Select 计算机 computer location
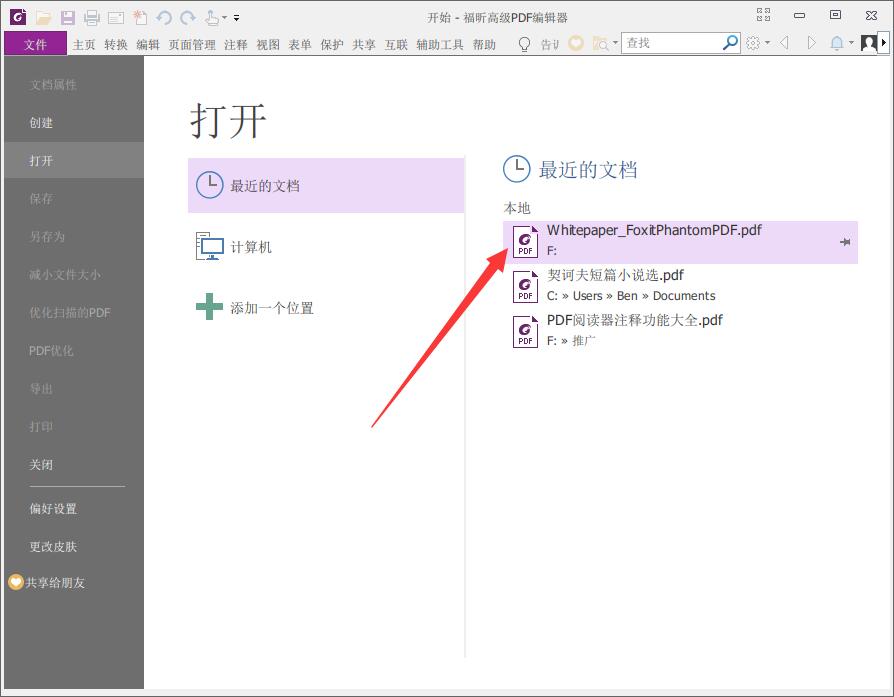 coord(326,247)
